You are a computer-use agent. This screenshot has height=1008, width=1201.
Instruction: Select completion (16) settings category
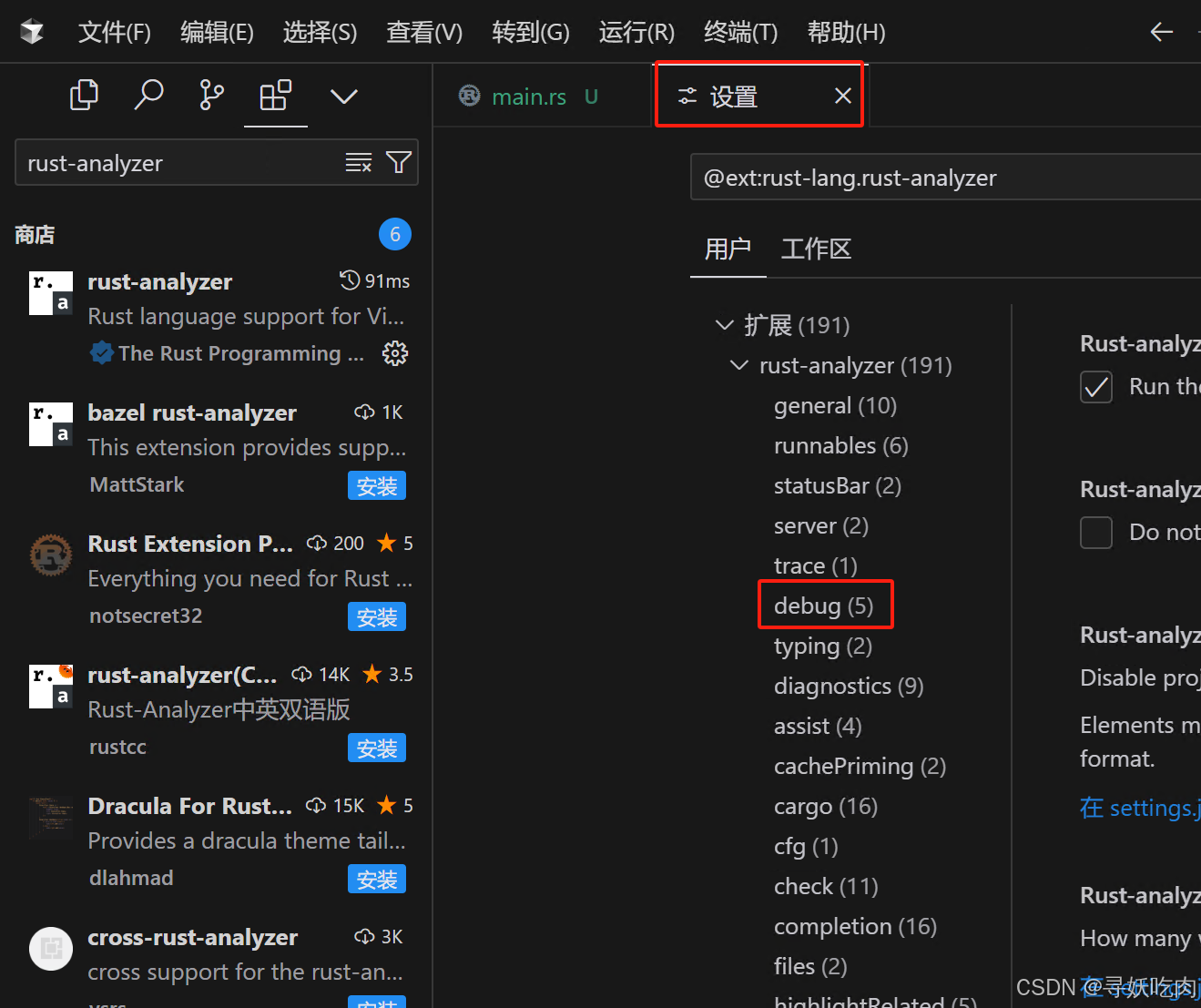(855, 926)
